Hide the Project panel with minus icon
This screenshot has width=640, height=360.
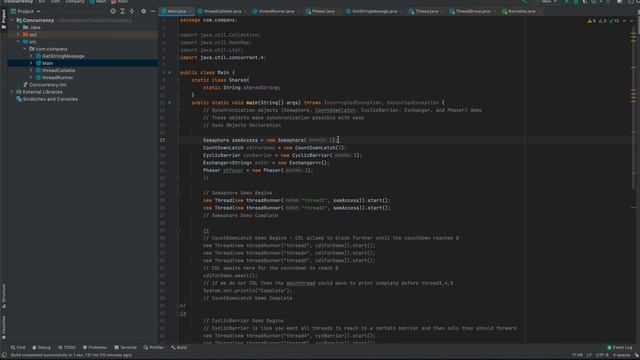[153, 11]
